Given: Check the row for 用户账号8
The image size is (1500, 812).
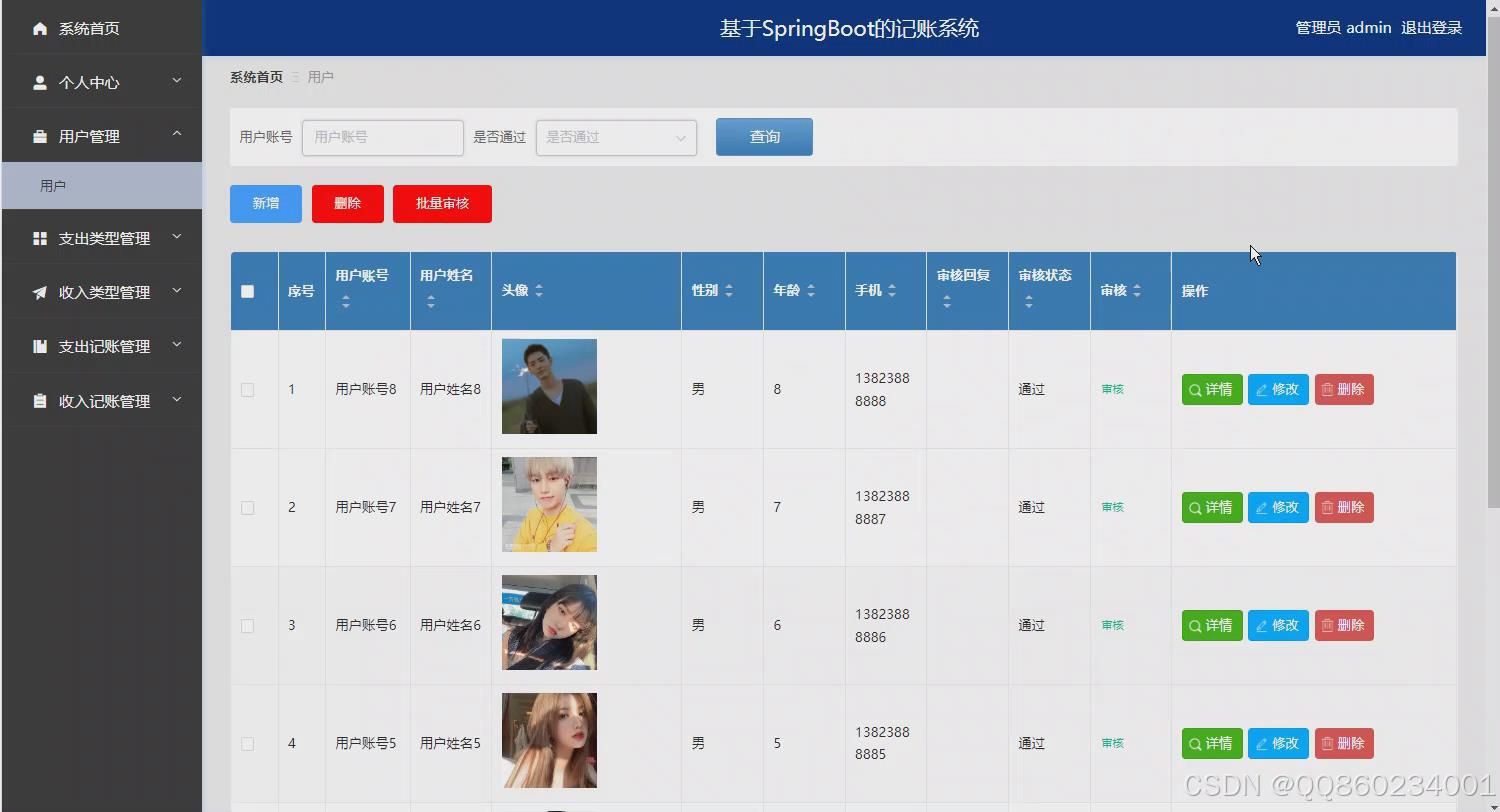Looking at the screenshot, I should pos(248,390).
